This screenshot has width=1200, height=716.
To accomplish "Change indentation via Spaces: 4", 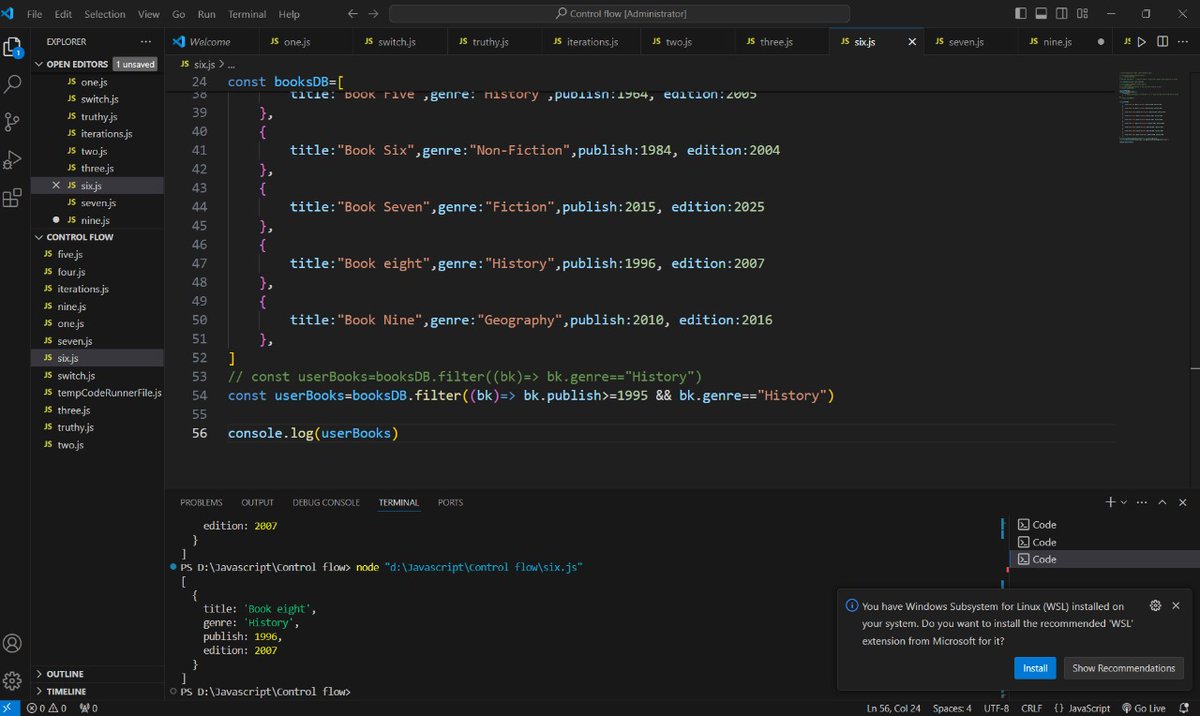I will pos(952,708).
